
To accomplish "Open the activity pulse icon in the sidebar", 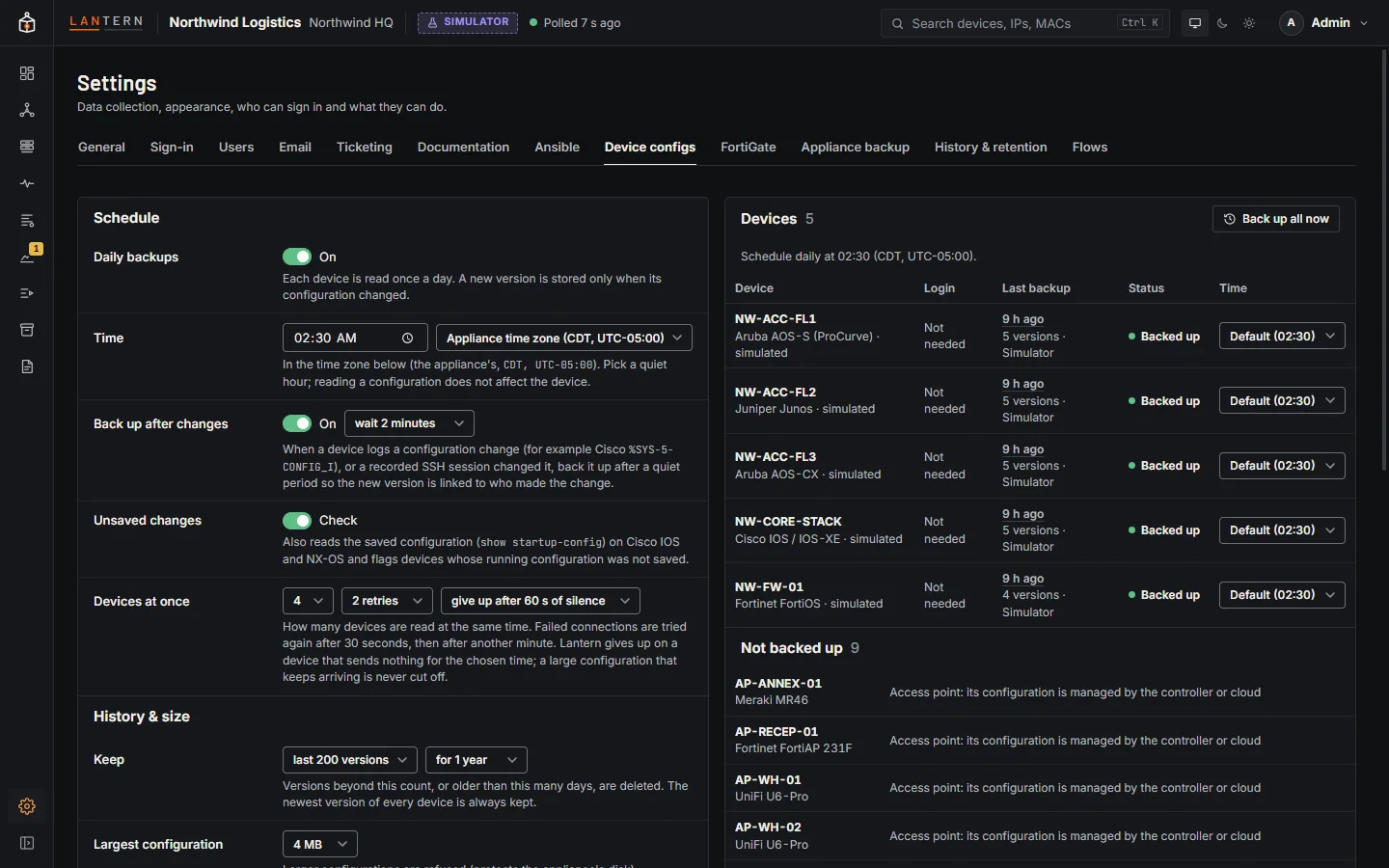I will tap(27, 183).
